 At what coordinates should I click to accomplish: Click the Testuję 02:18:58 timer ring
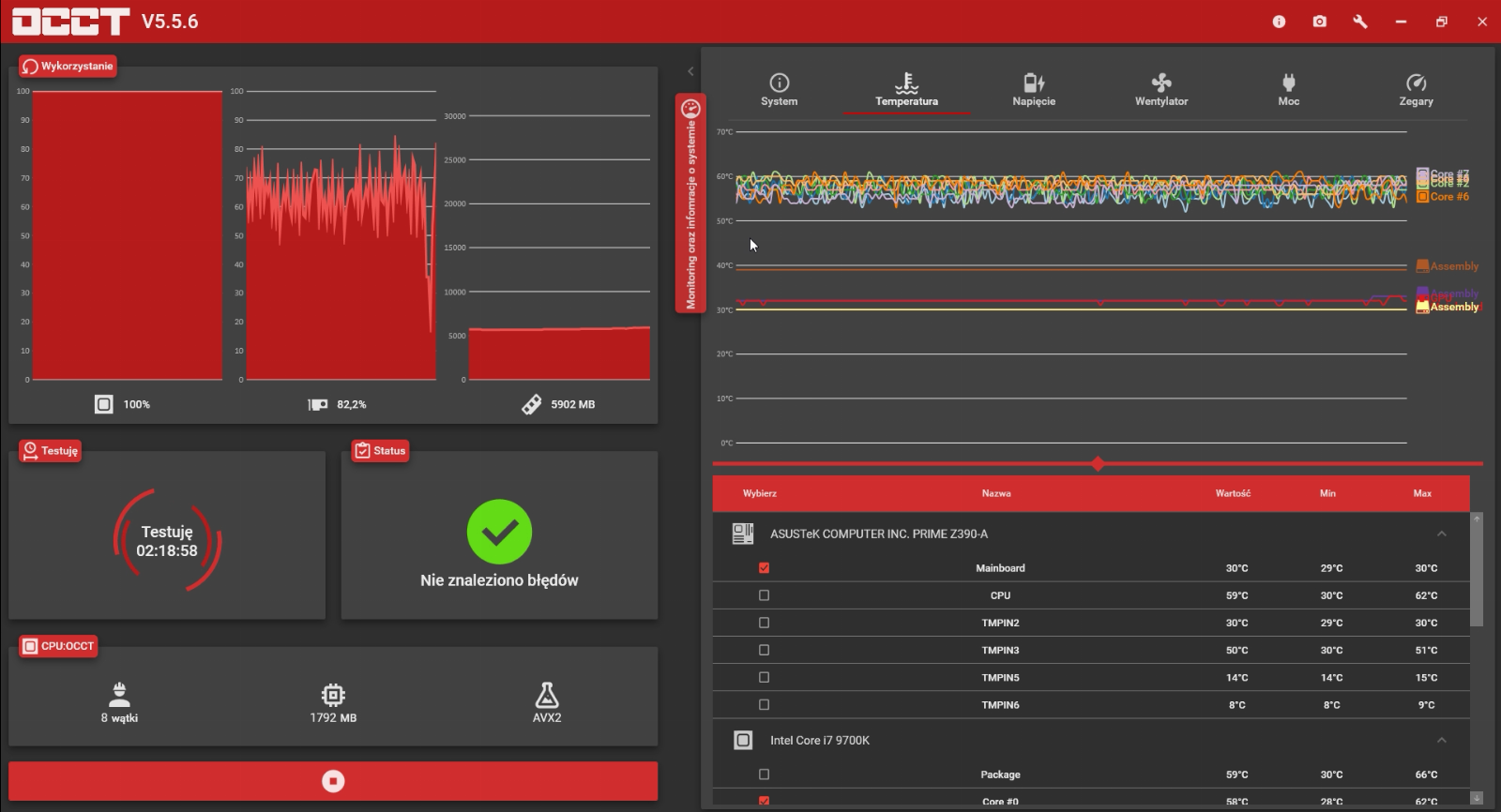167,541
